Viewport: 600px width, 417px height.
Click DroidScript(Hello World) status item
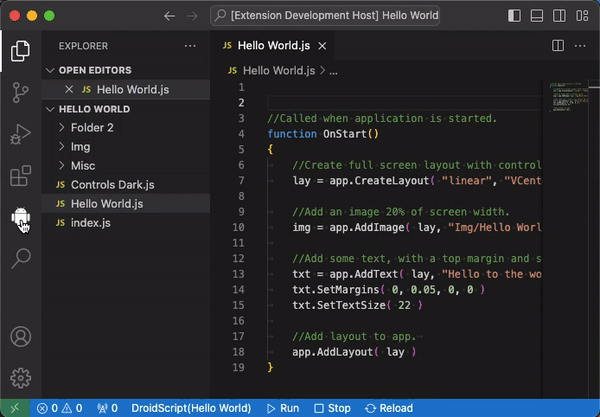pos(191,408)
